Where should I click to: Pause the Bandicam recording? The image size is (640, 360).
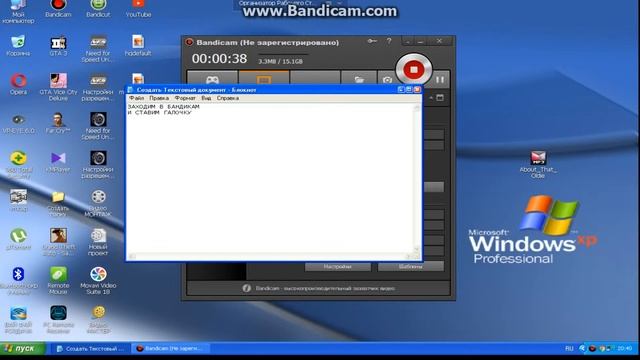(x=440, y=80)
